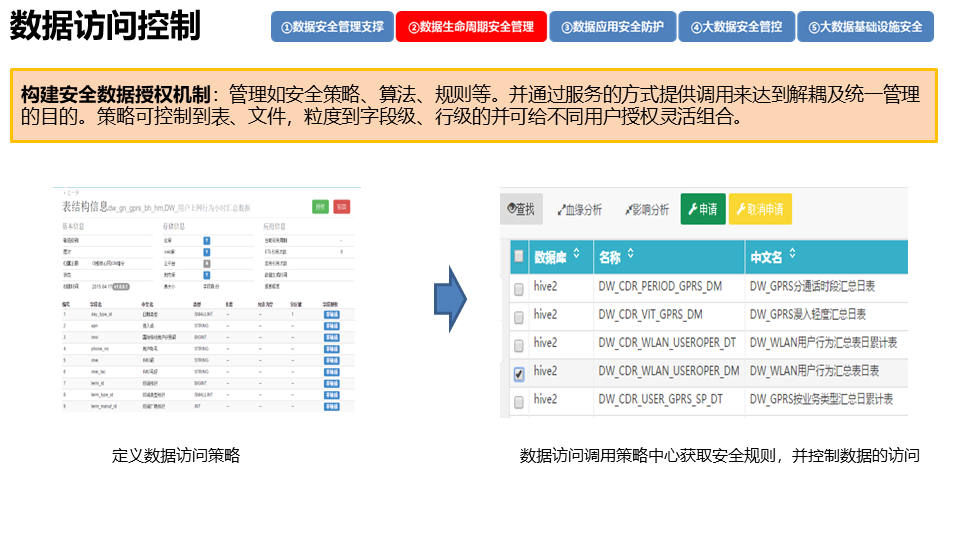Click the cell DW_CDR_VIT_GPRS_DM

pos(650,315)
